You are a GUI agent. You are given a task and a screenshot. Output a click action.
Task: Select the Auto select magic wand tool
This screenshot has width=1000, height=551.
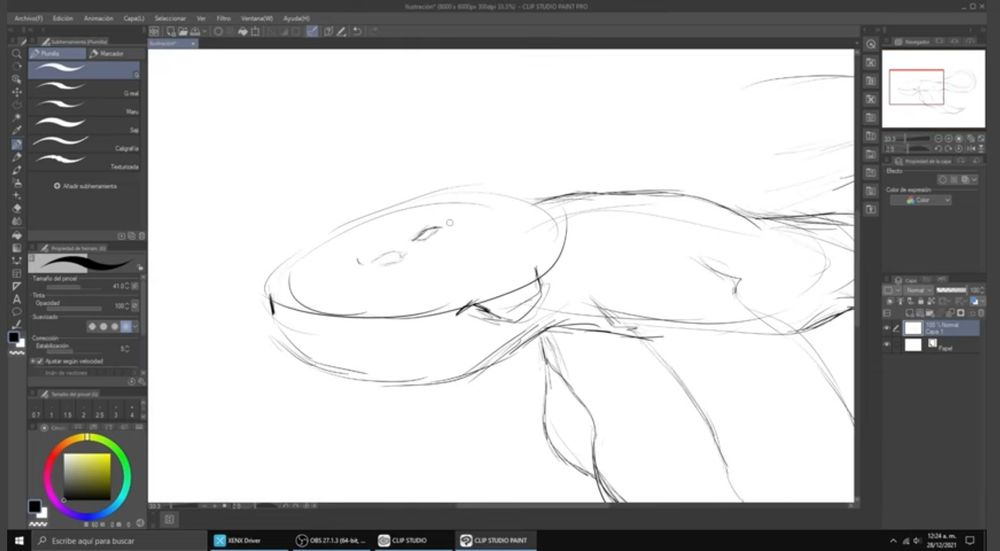click(17, 119)
